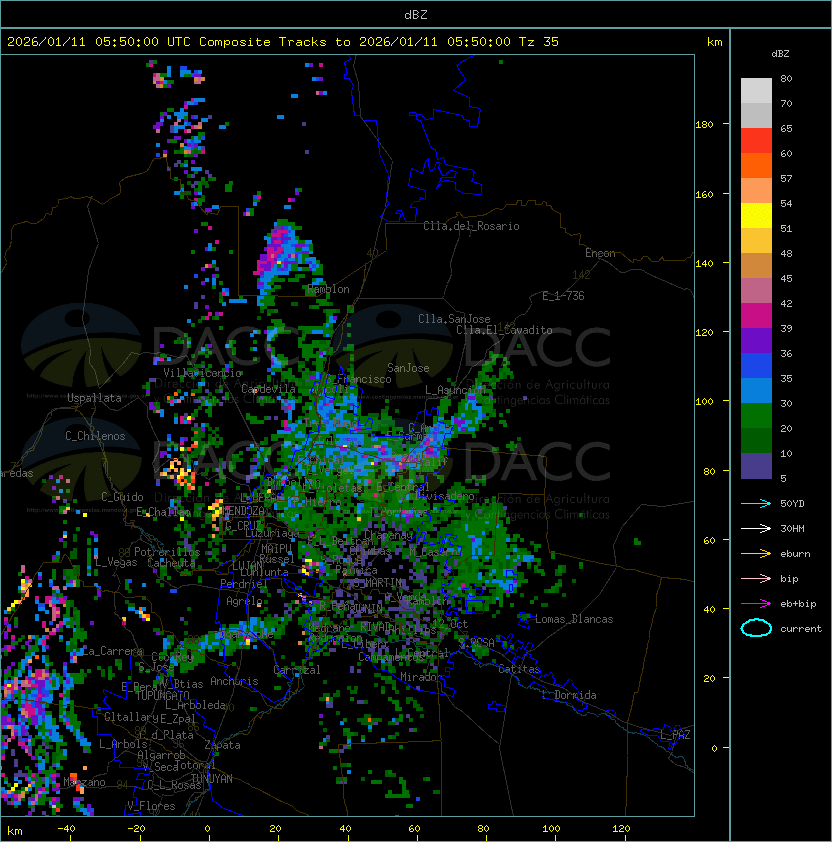Click the '-40' tick on the horizontal km axis
This screenshot has height=842, width=832.
66,829
